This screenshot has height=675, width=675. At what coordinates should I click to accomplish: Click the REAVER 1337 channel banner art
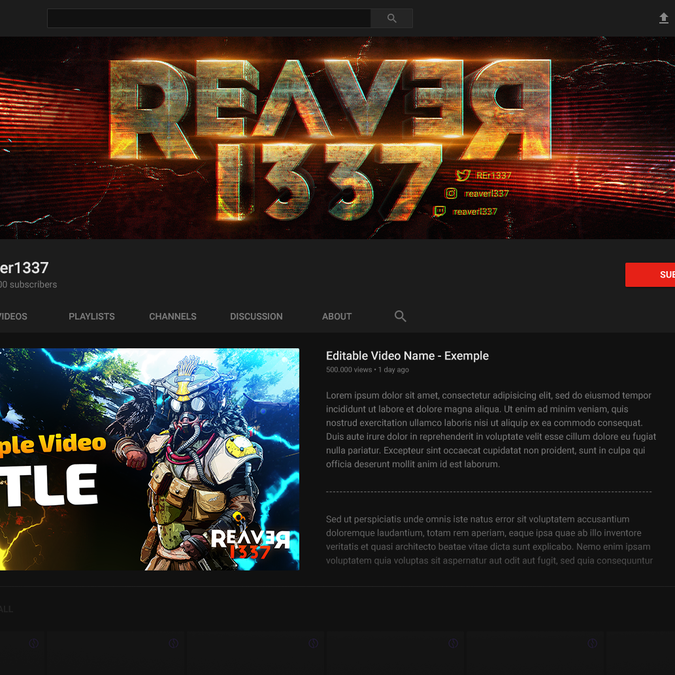pyautogui.click(x=300, y=130)
